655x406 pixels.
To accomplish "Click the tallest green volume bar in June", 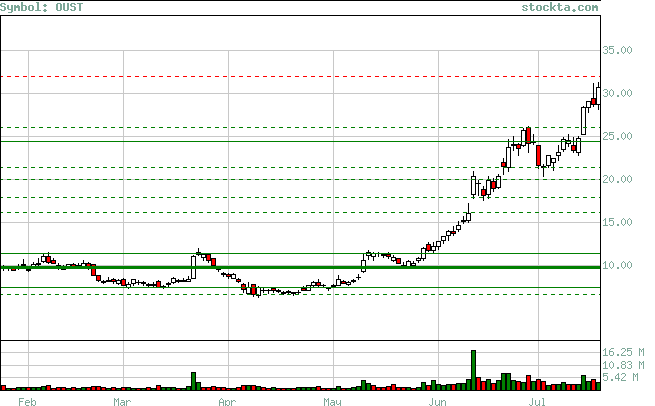I will [x=473, y=370].
